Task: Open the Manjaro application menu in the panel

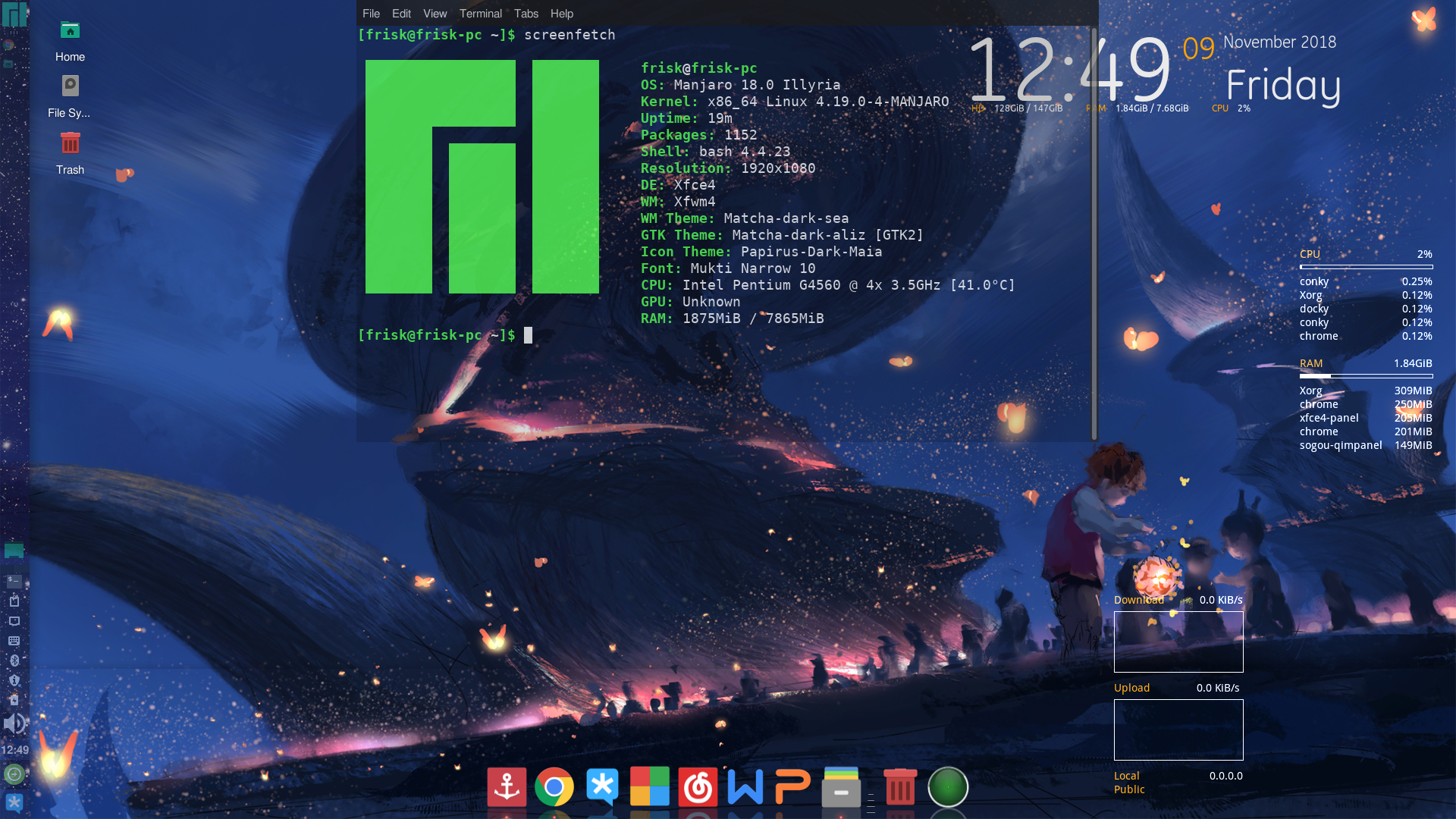Action: 14,15
